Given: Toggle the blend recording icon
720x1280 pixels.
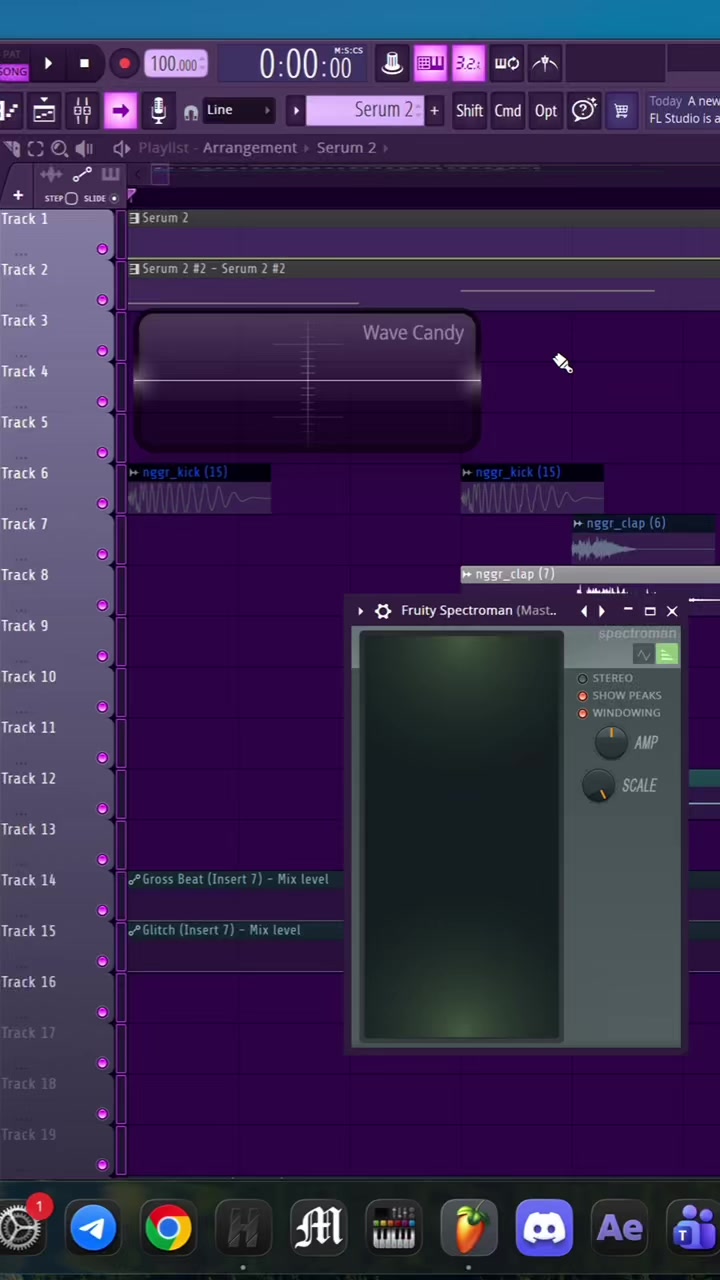Looking at the screenshot, I should pos(545,64).
